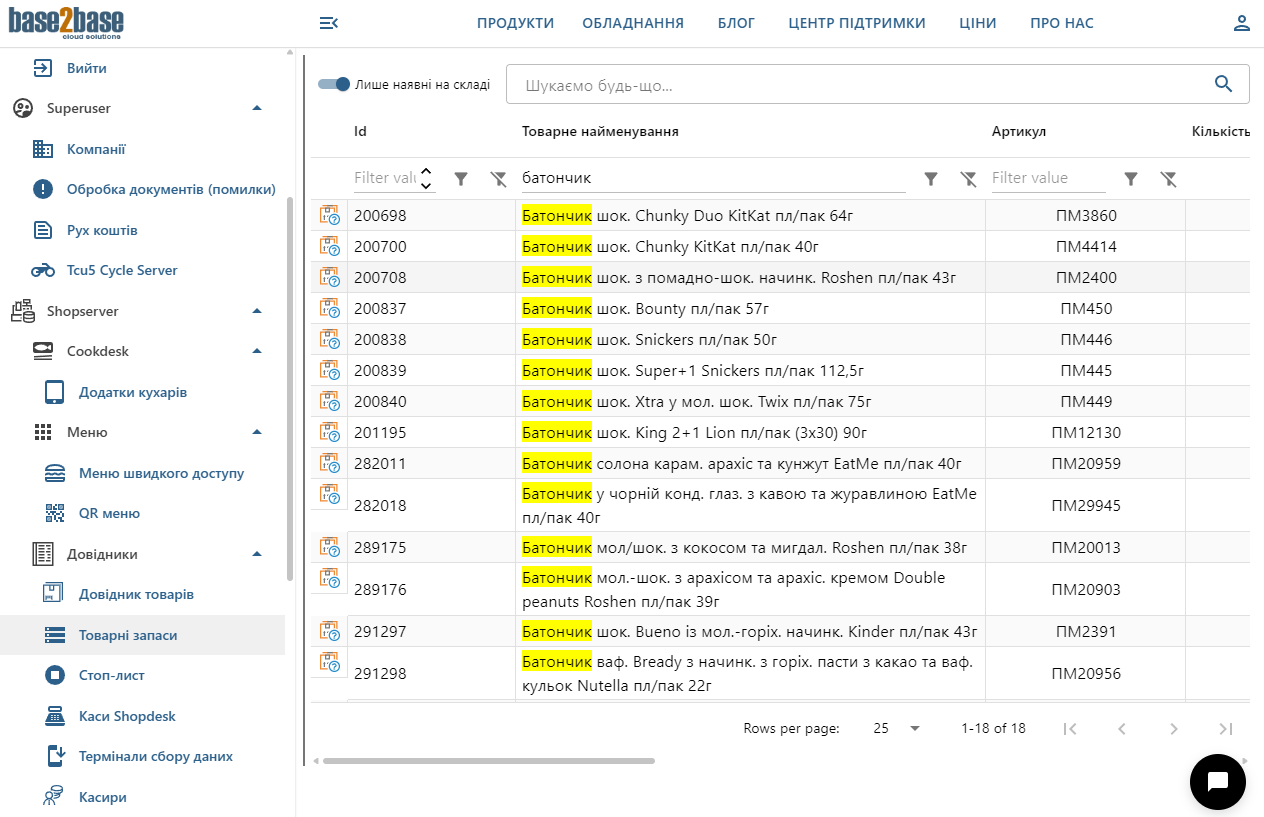Click filter icon for the Артикул column

click(x=1131, y=178)
